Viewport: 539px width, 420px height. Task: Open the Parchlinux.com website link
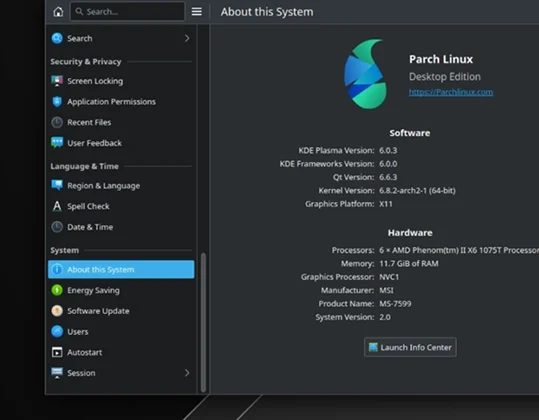[451, 92]
